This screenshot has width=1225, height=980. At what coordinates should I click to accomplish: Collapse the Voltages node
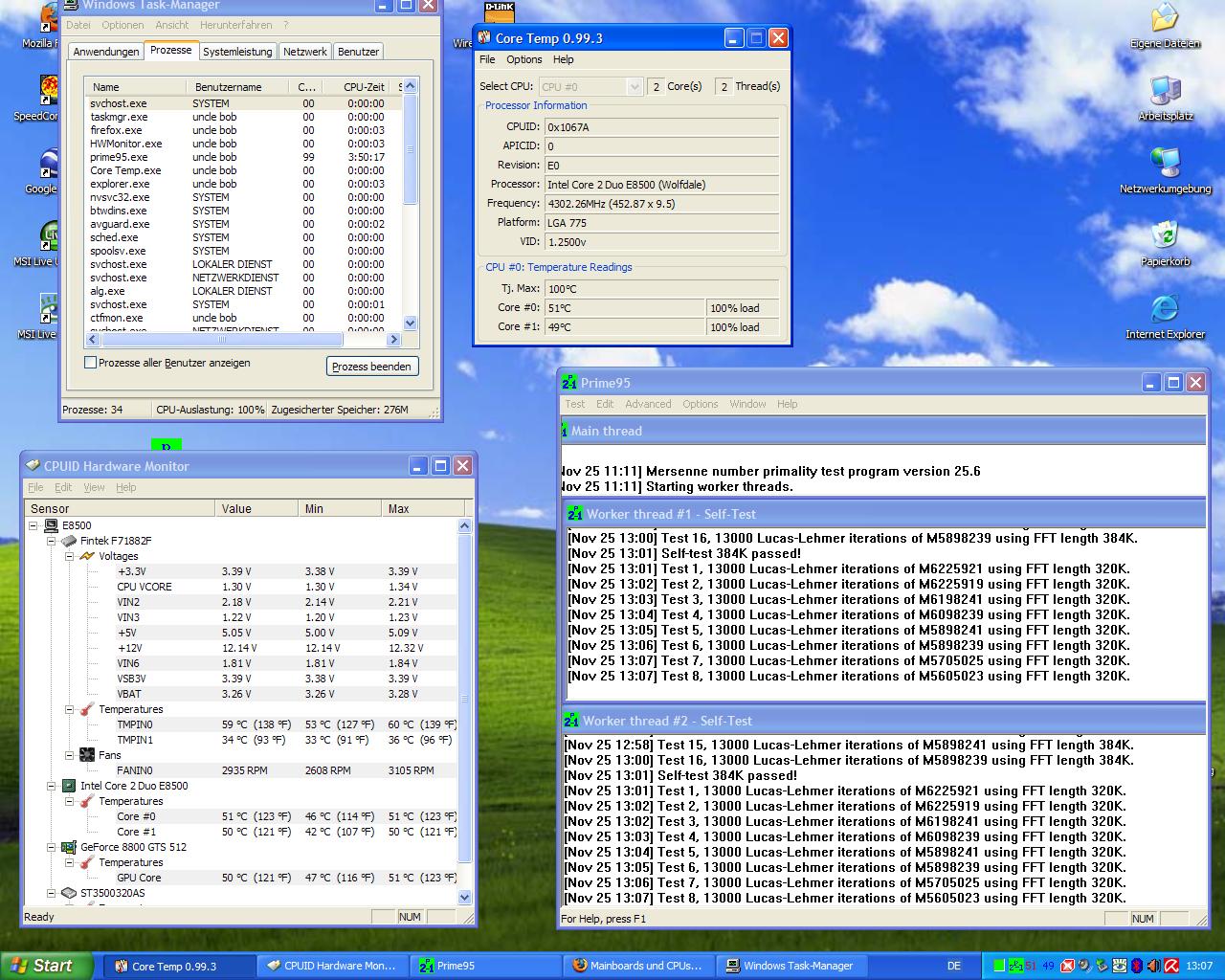(x=70, y=556)
